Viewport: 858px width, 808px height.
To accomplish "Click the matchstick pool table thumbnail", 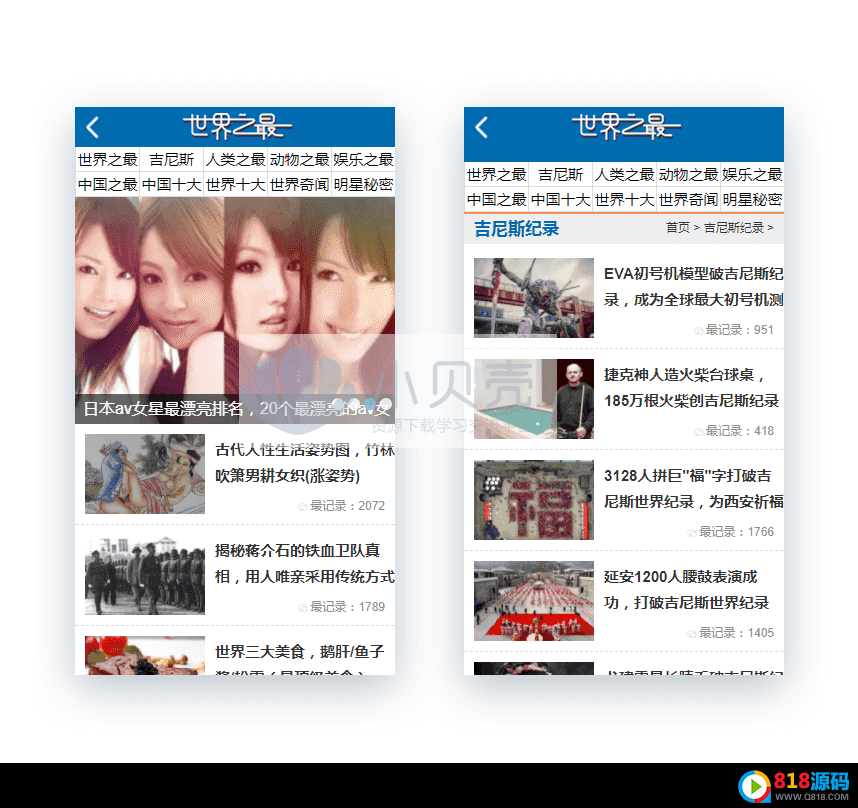I will tap(534, 399).
